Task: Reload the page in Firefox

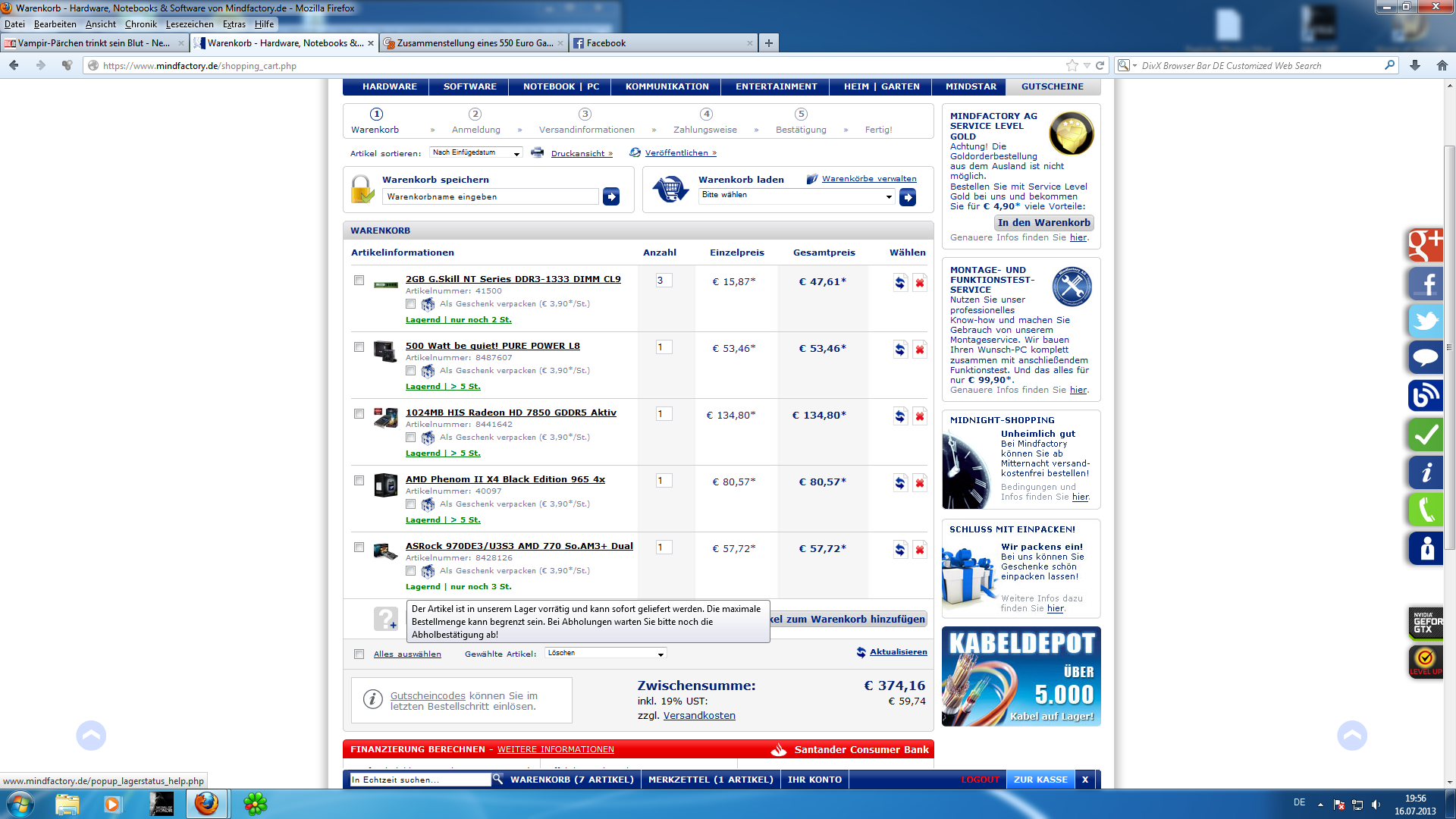Action: point(1100,66)
